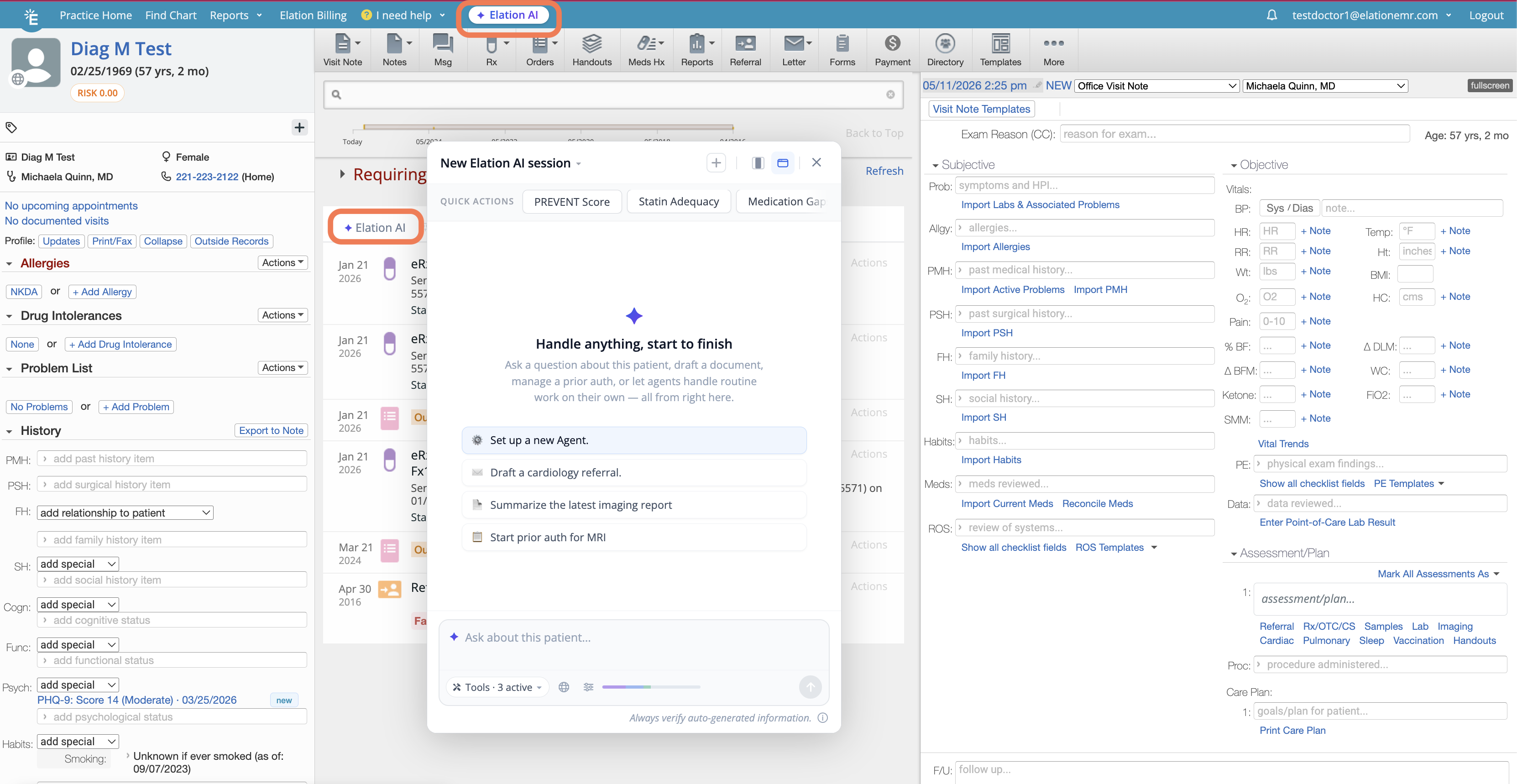
Task: Click the fullscreen button
Action: click(1489, 85)
